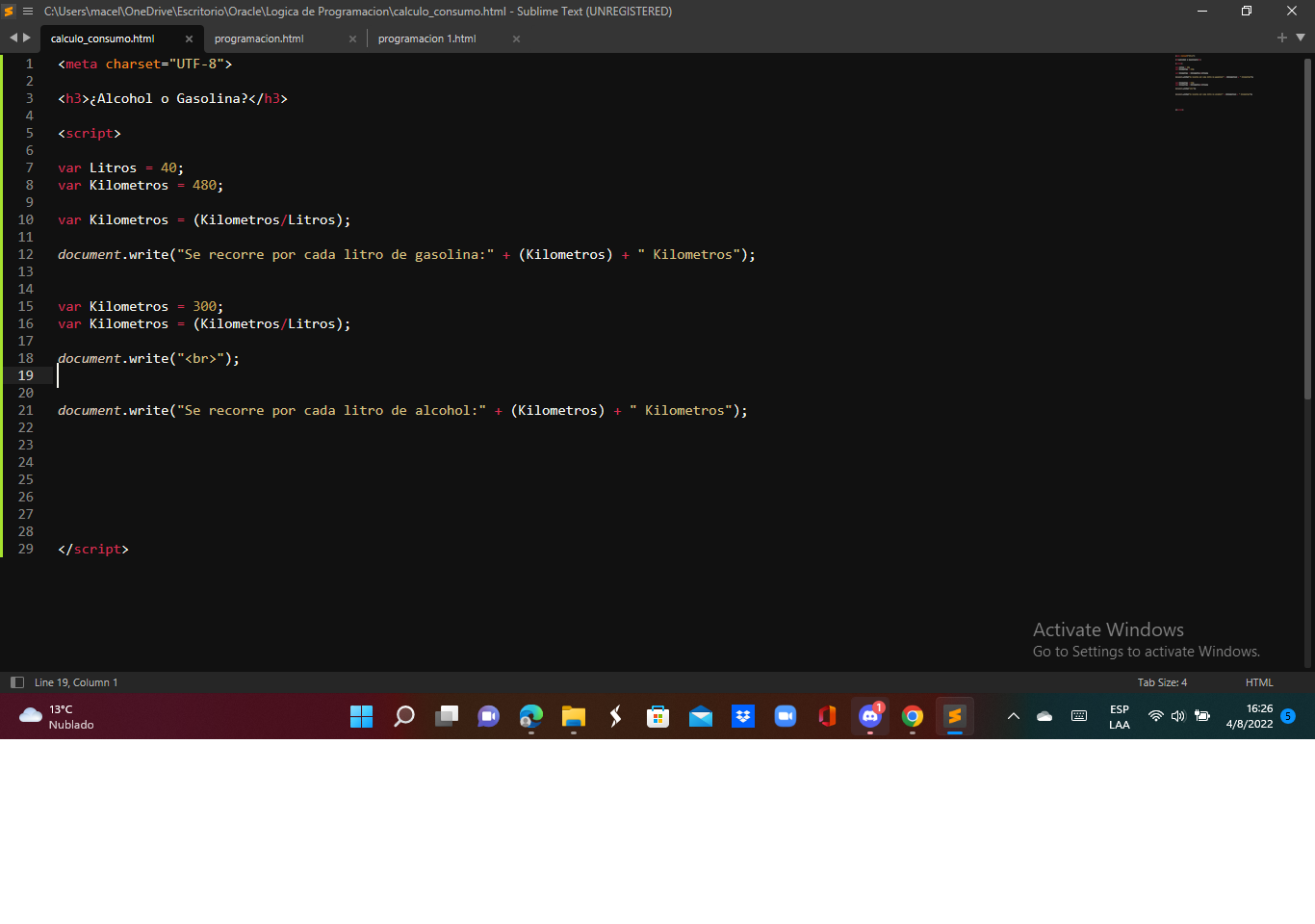
Task: Open Discord from the taskbar
Action: click(870, 716)
